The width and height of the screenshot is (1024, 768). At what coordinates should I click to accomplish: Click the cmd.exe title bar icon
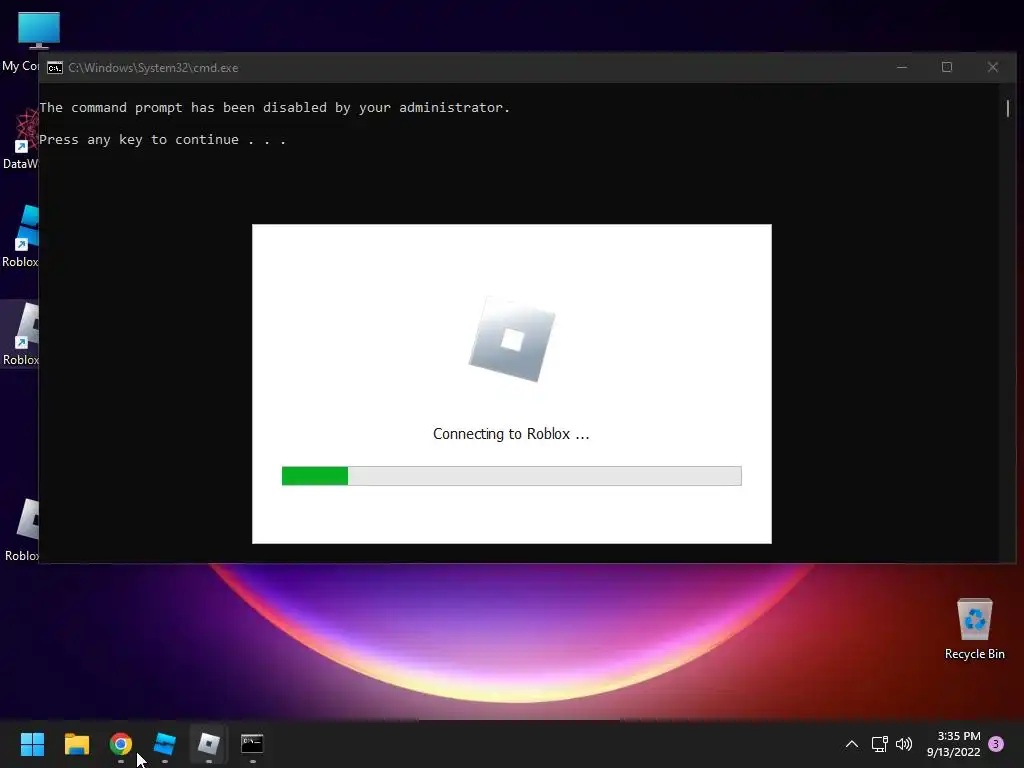click(55, 68)
